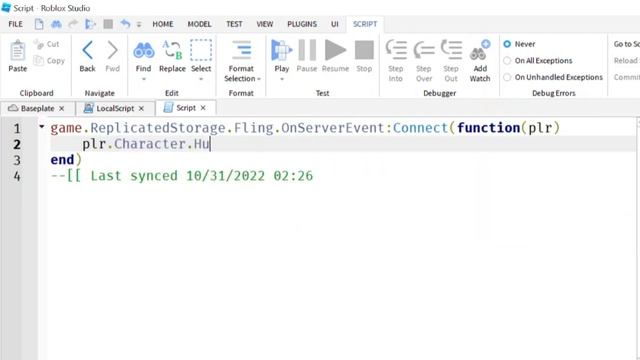Navigate forward with the Fwd arrow
This screenshot has width=640, height=360.
tap(112, 50)
